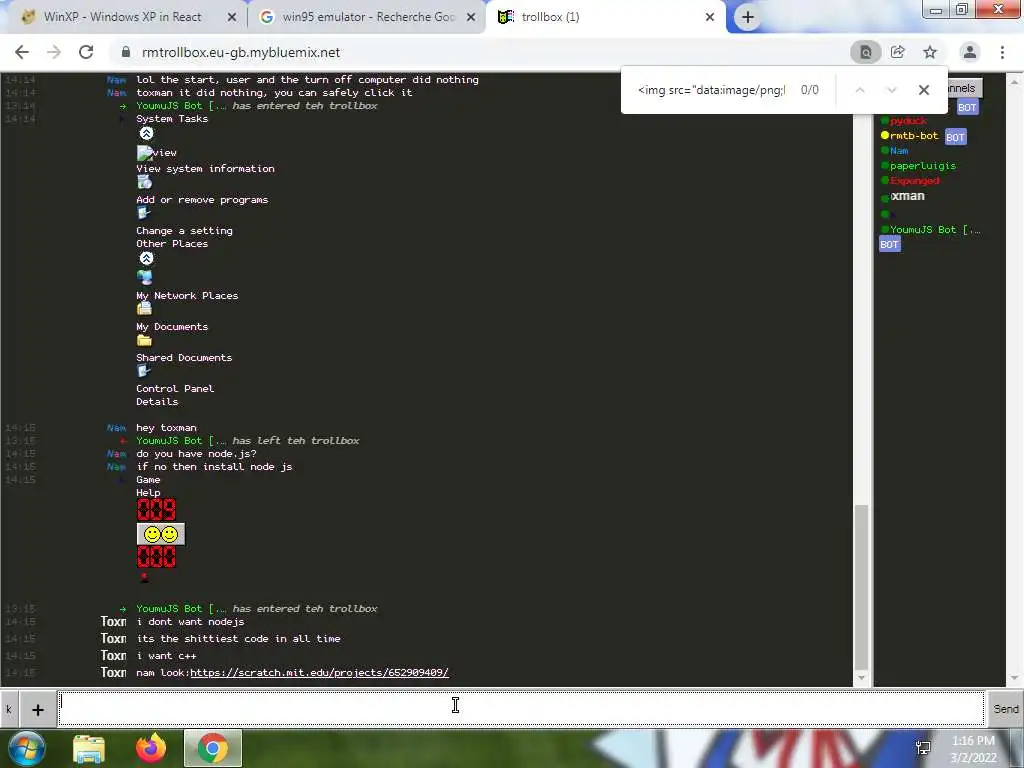Open the Chrome profile icon
Viewport: 1024px width, 768px height.
pos(970,52)
